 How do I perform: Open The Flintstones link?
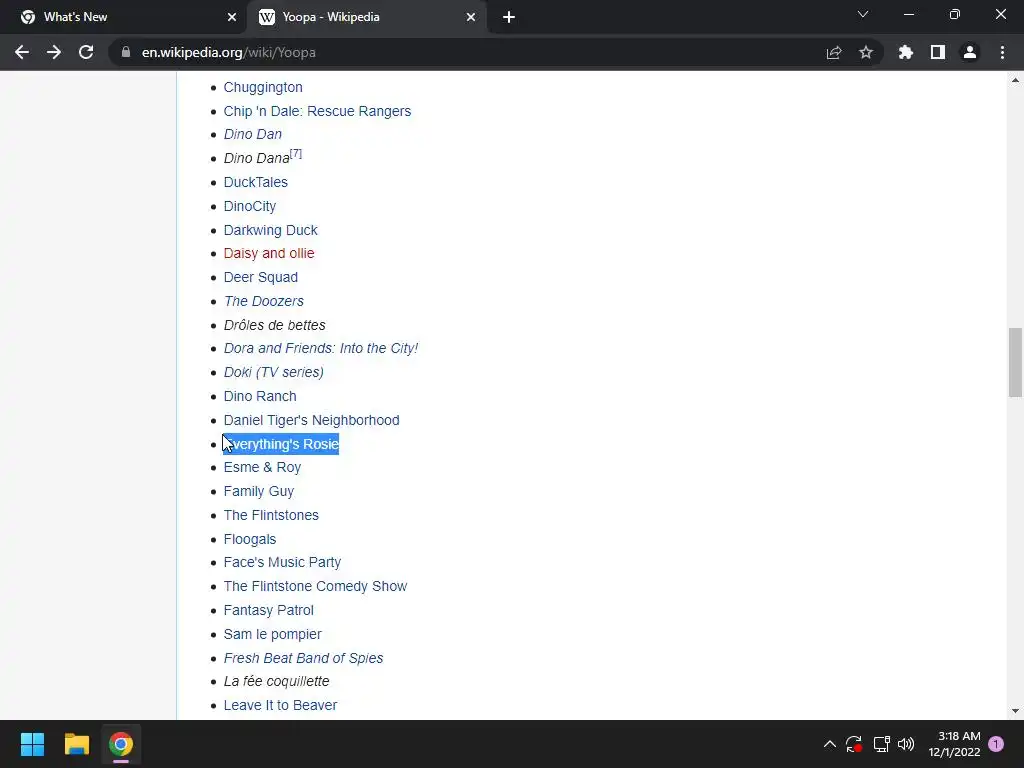(x=271, y=515)
